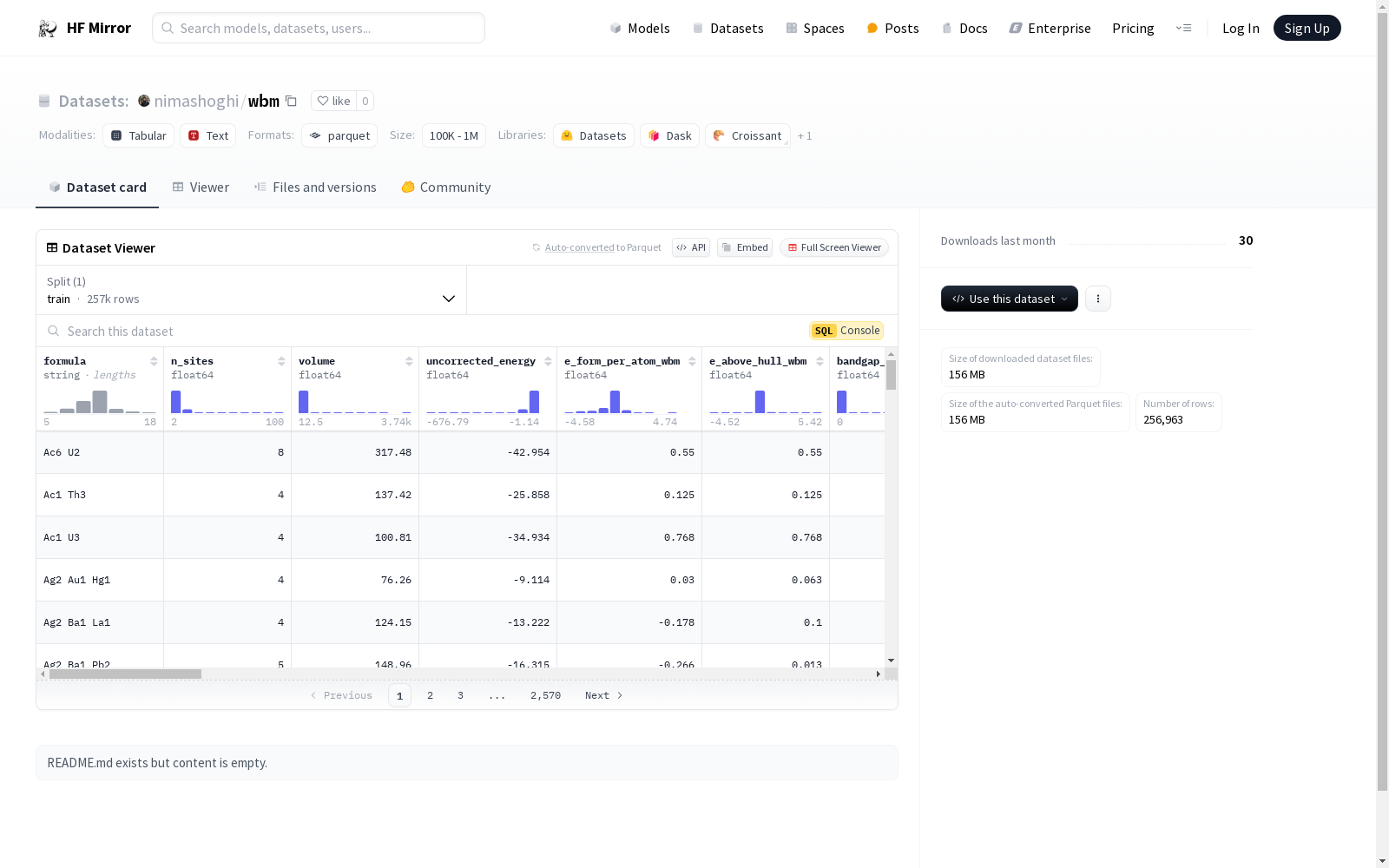Click the HF Mirror logo icon
The width and height of the screenshot is (1389, 868).
point(48,29)
